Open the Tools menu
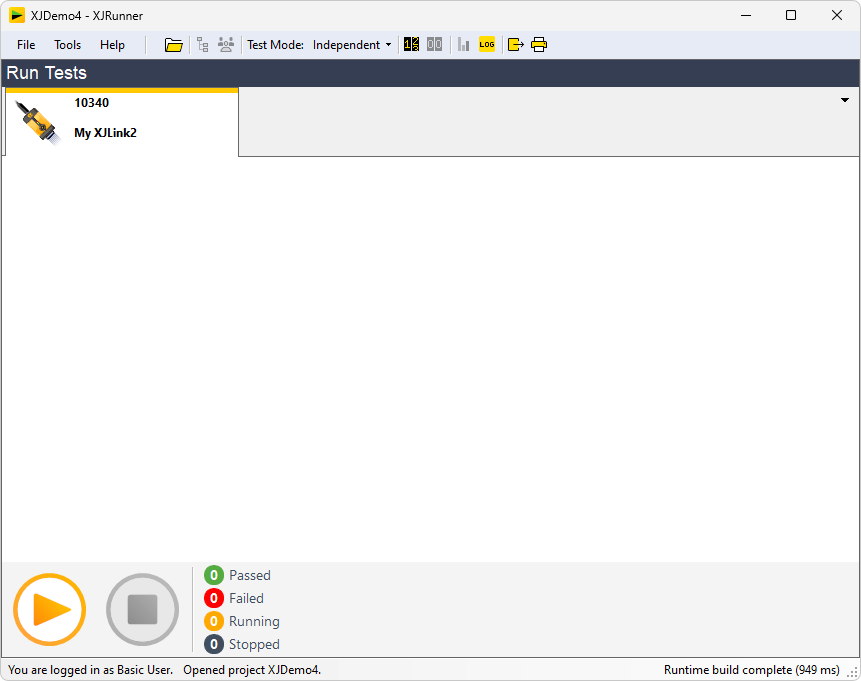 (x=68, y=45)
